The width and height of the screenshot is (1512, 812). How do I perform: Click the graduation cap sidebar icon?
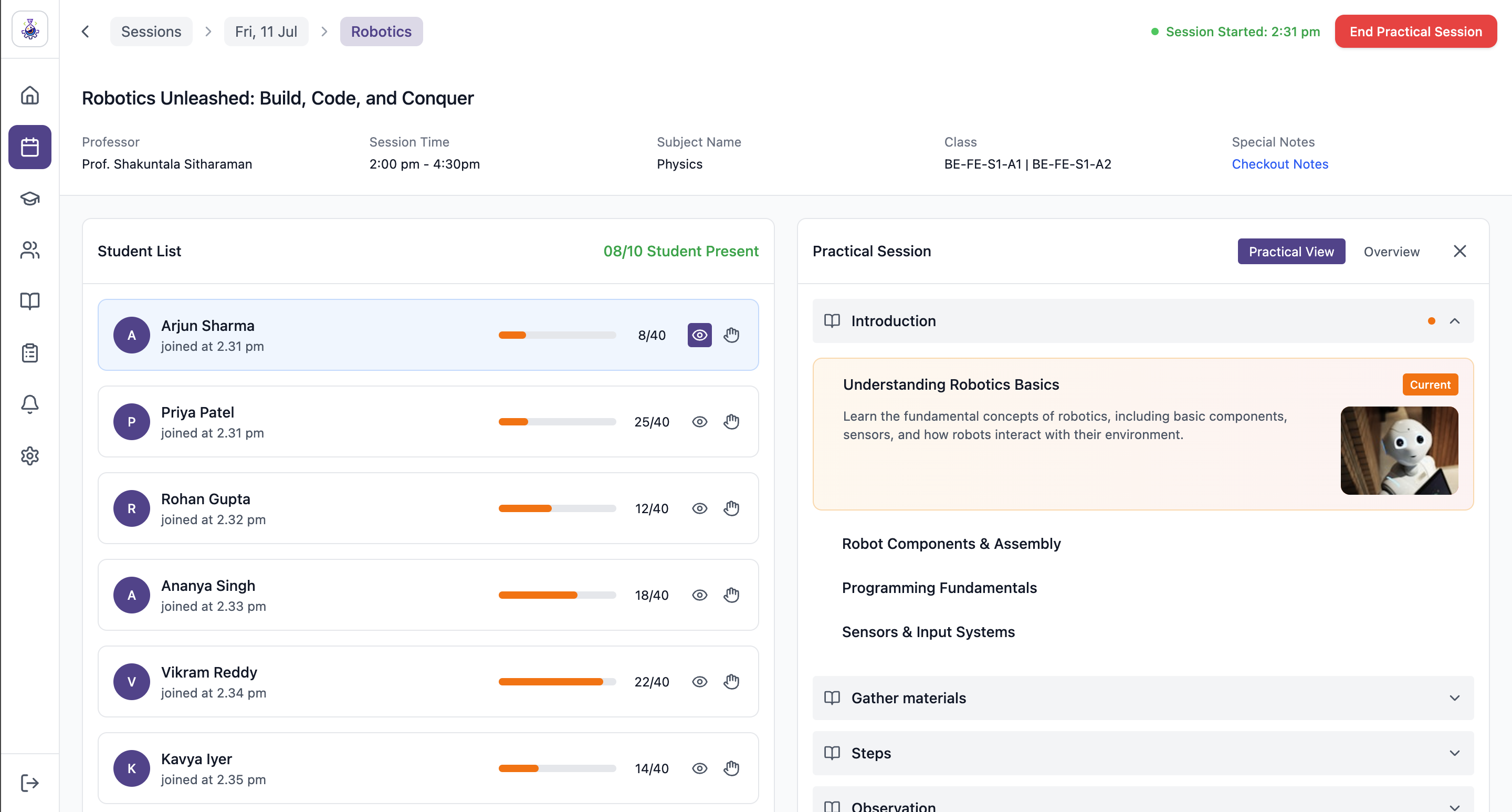coord(29,199)
